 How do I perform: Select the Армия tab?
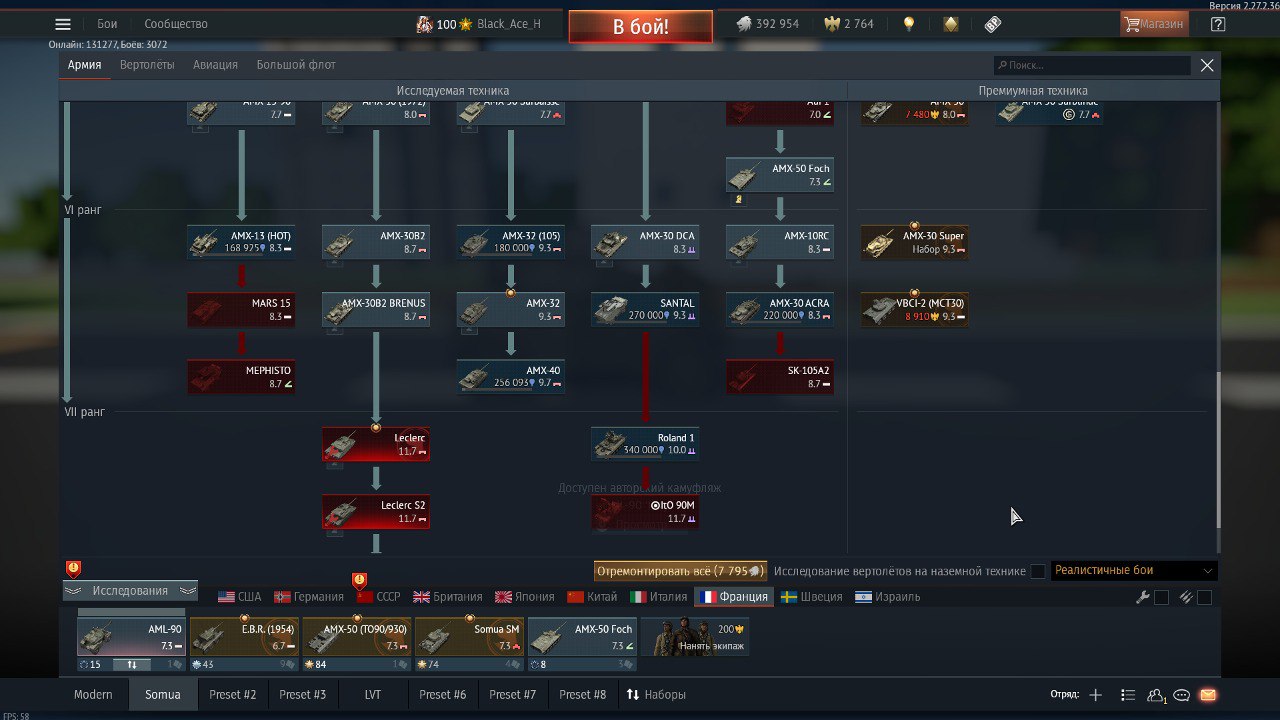click(x=84, y=65)
